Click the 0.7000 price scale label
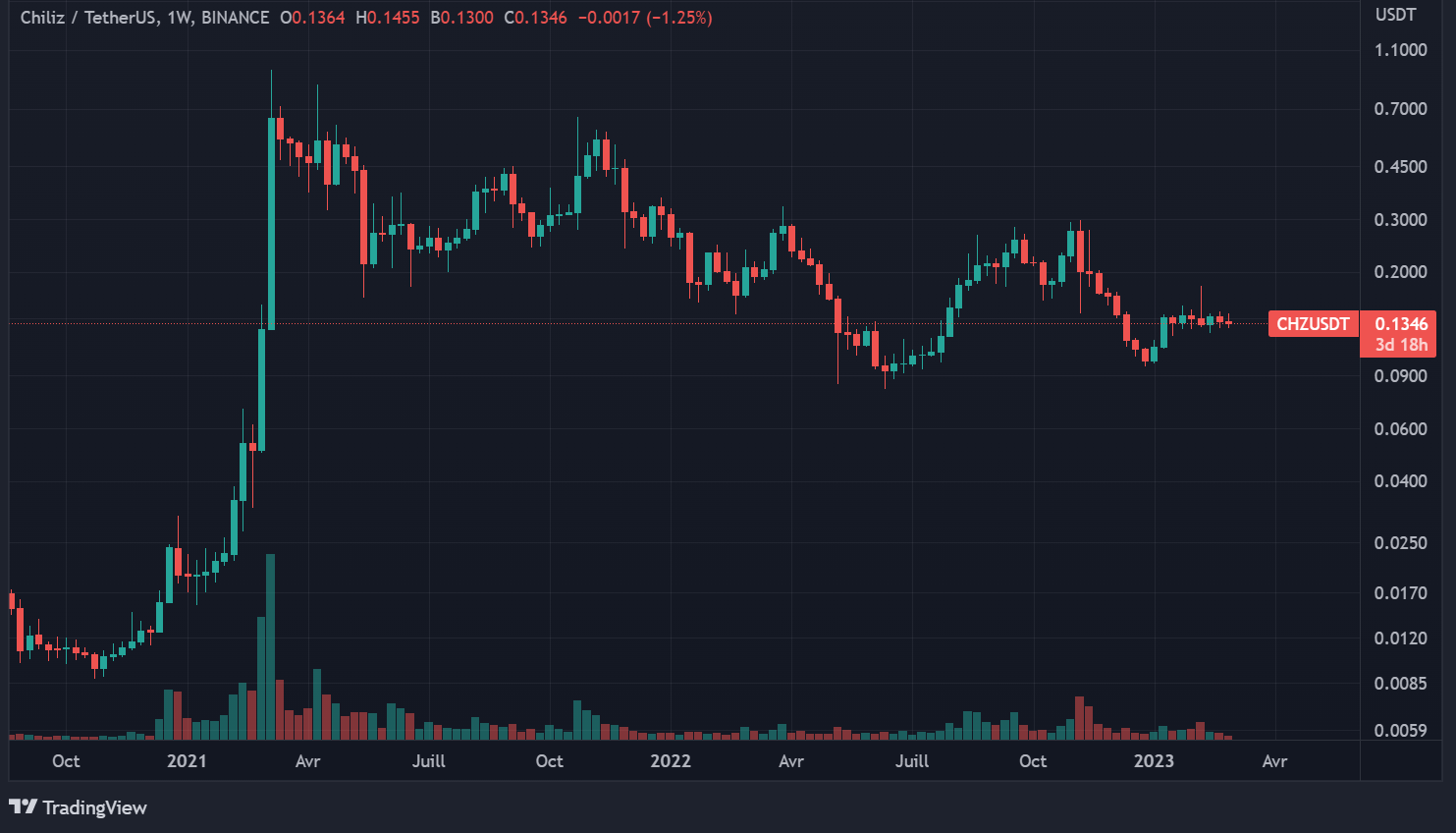 coord(1400,109)
